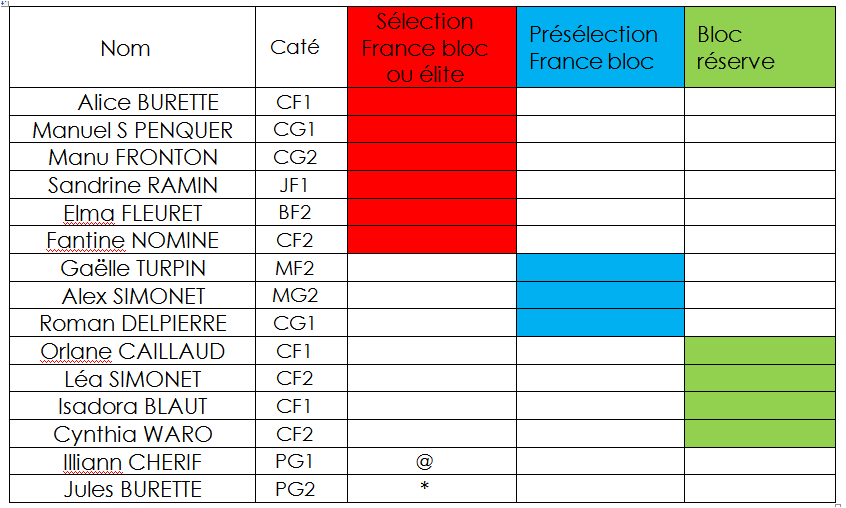Click the name Alice BURETTE

pyautogui.click(x=148, y=103)
